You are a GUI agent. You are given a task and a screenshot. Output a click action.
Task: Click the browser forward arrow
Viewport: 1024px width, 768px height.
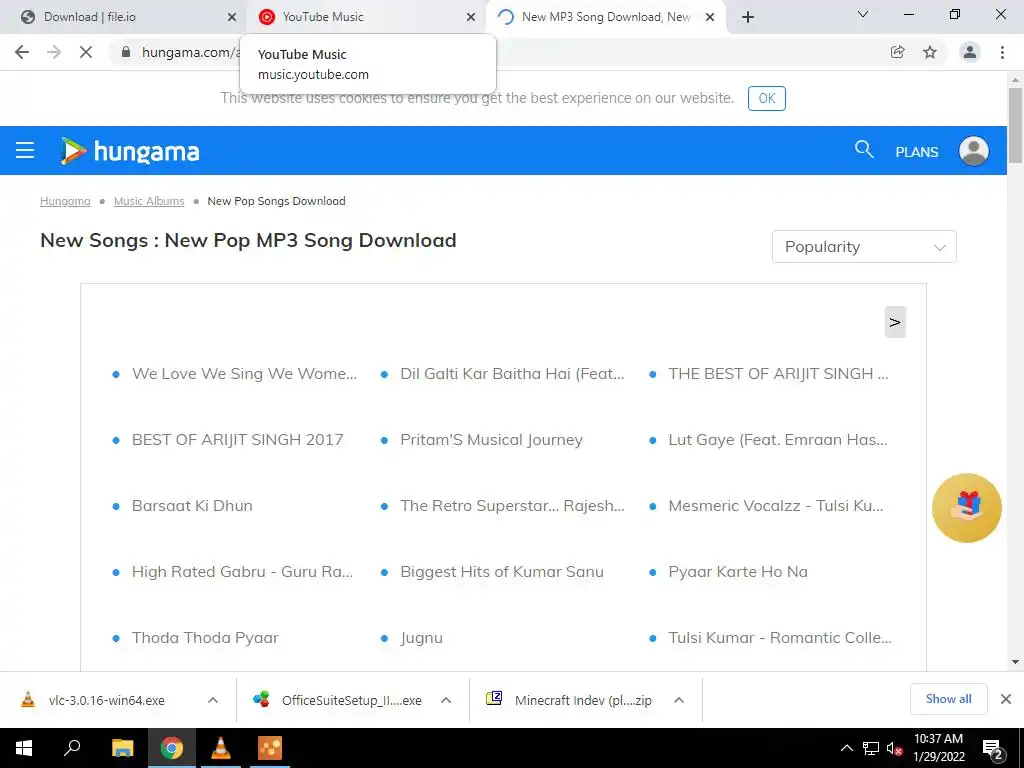coord(54,52)
